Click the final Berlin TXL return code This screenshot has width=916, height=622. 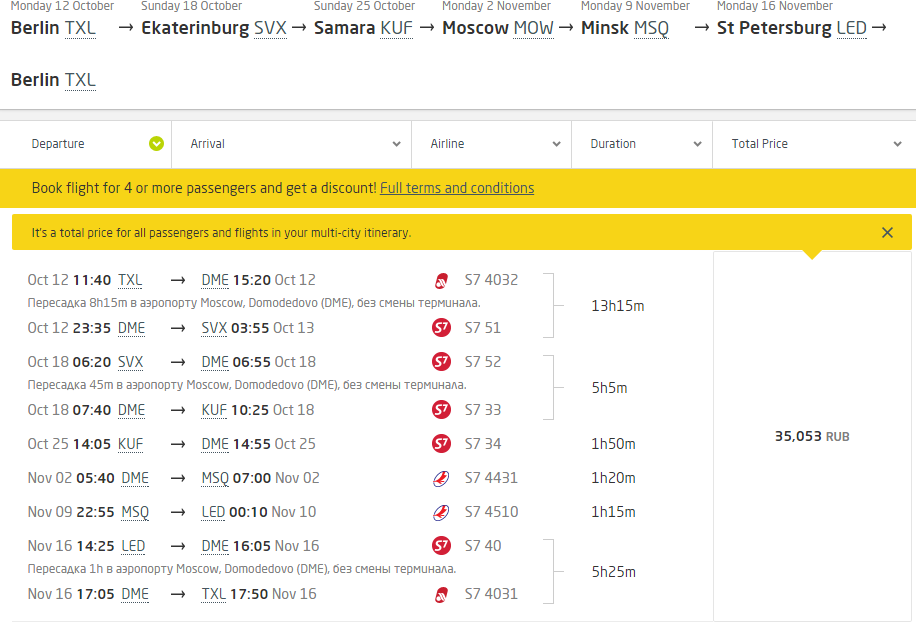pos(80,79)
